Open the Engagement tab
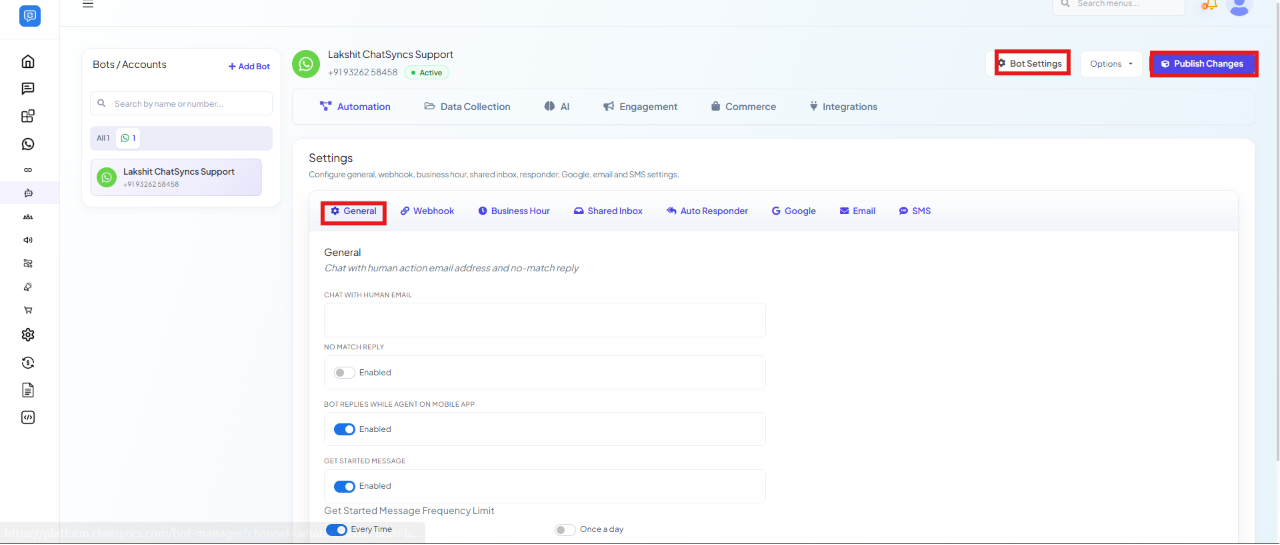The height and width of the screenshot is (545, 1280). [640, 106]
